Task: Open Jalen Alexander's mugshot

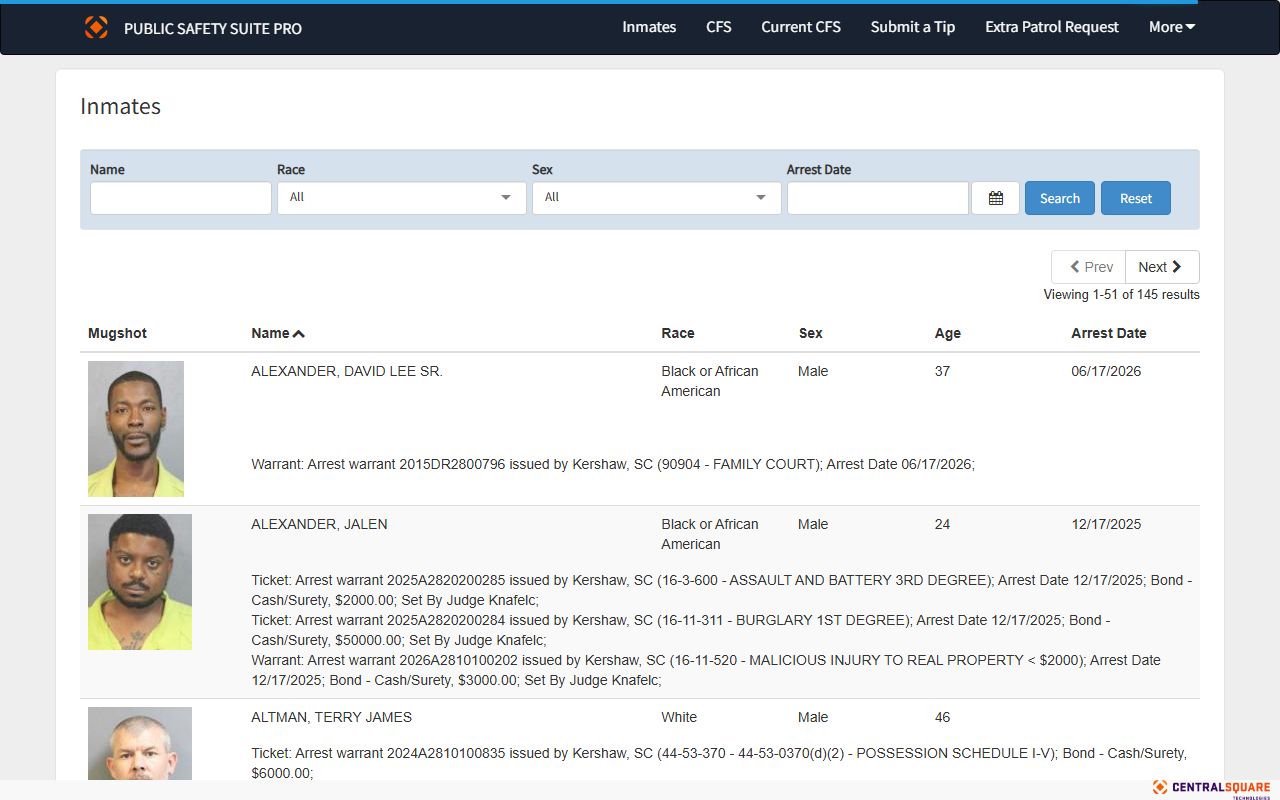Action: click(140, 582)
